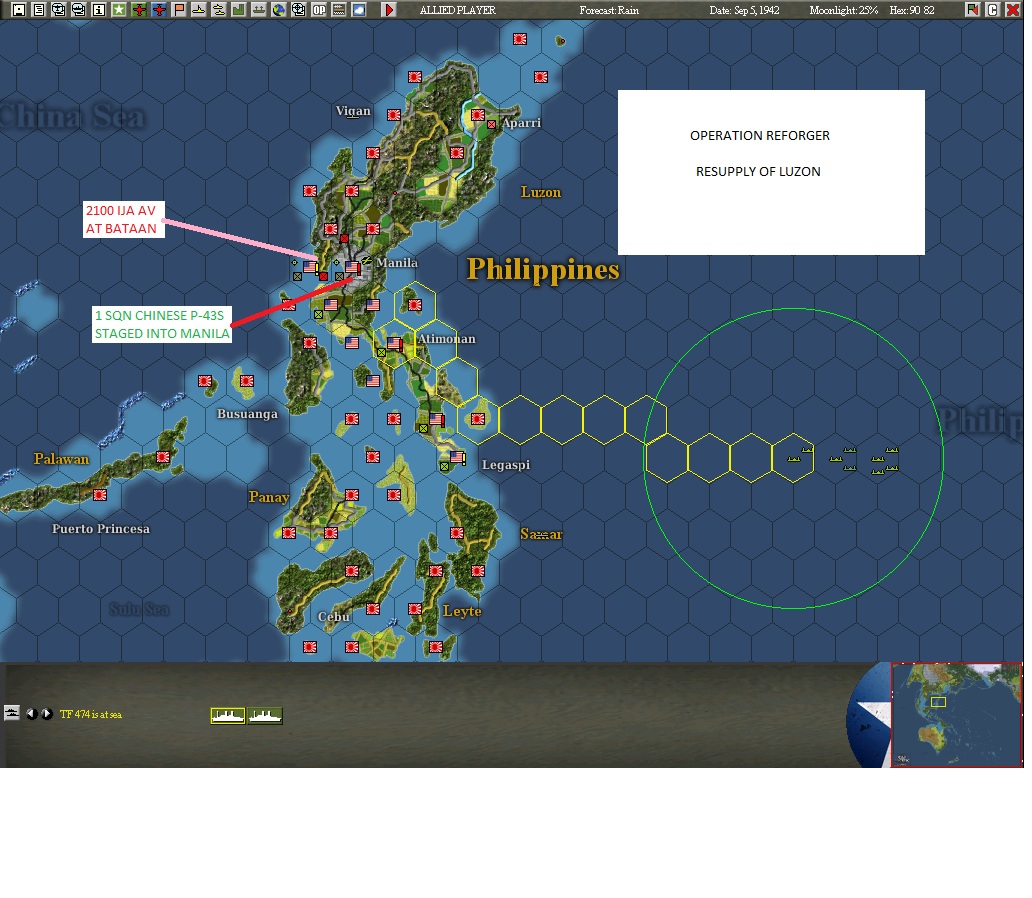Click the letter C toolbar button
The width and height of the screenshot is (1032, 898).
coord(993,10)
